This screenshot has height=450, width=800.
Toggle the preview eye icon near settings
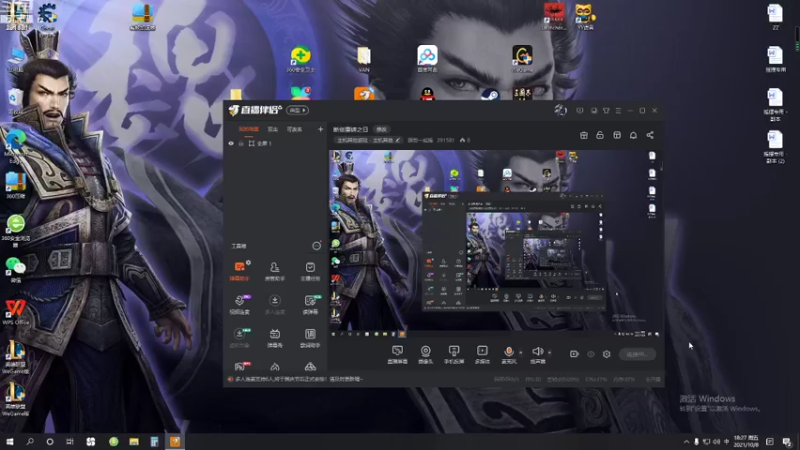click(590, 354)
